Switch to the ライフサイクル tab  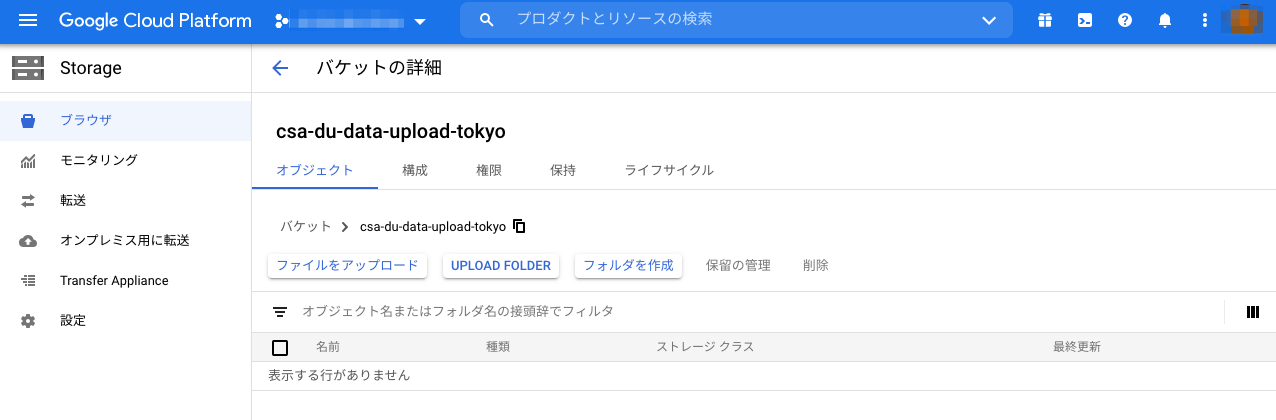pyautogui.click(x=669, y=170)
